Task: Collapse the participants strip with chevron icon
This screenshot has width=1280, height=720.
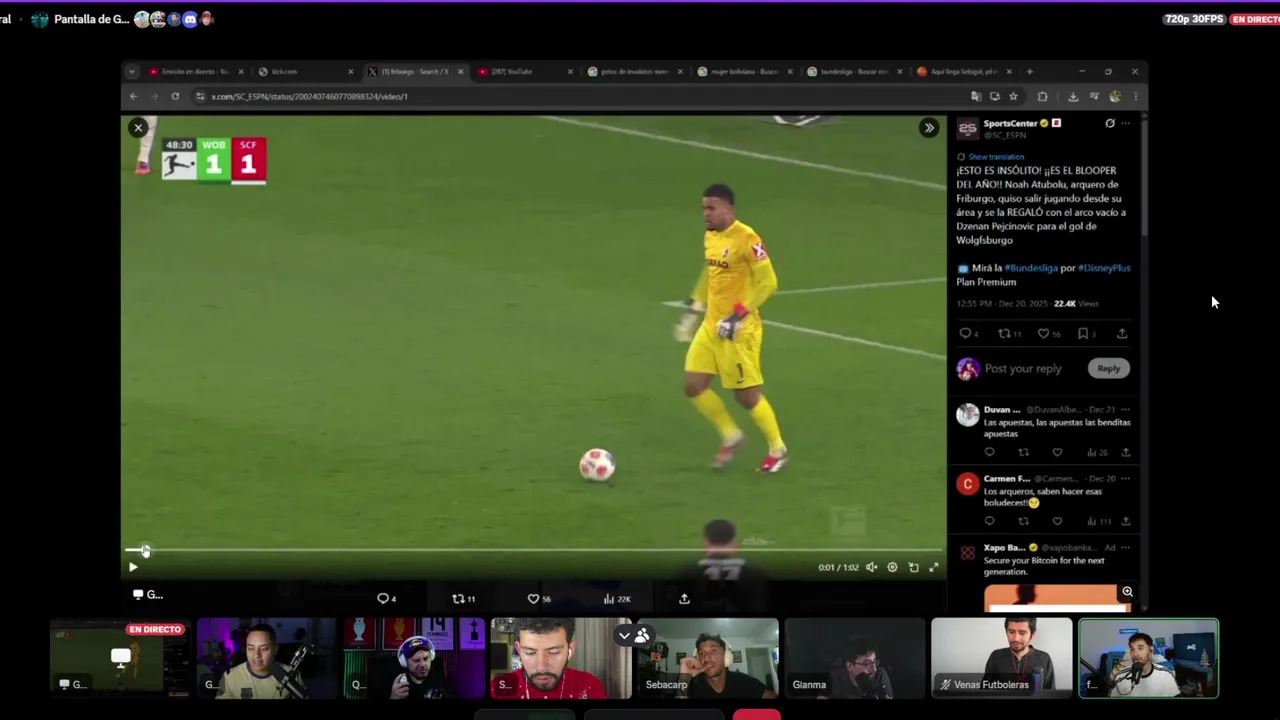Action: pos(624,635)
